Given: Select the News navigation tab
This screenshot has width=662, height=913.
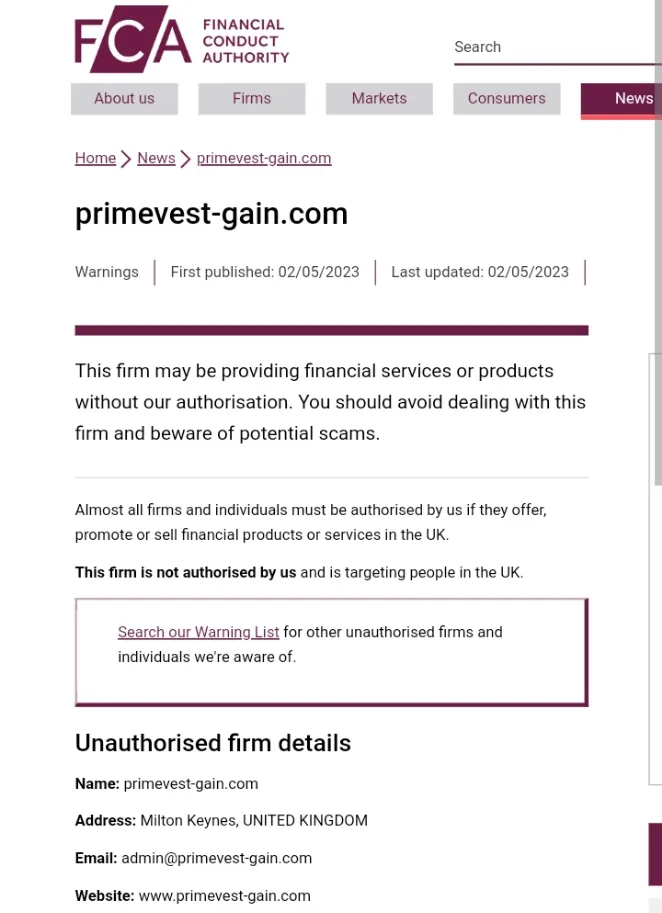Looking at the screenshot, I should (621, 100).
